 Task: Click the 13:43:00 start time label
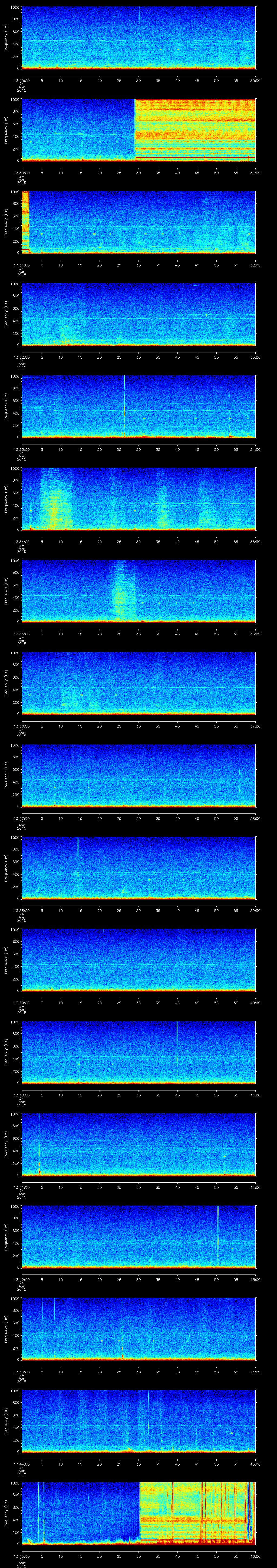(21, 1371)
